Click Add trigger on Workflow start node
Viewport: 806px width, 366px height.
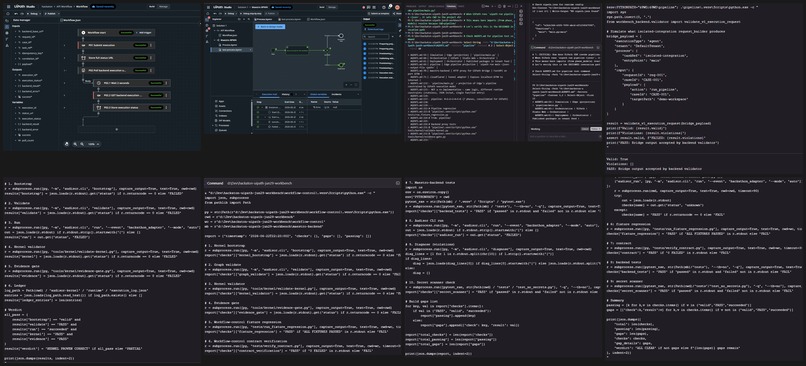[x=145, y=33]
